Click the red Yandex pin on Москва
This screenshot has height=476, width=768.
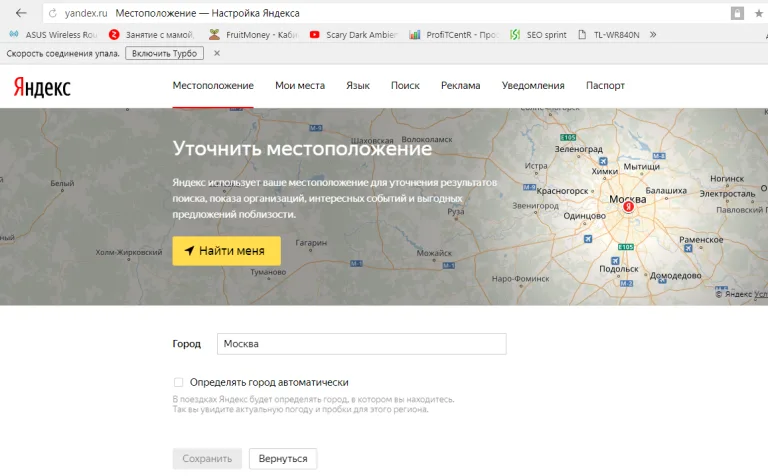(628, 207)
